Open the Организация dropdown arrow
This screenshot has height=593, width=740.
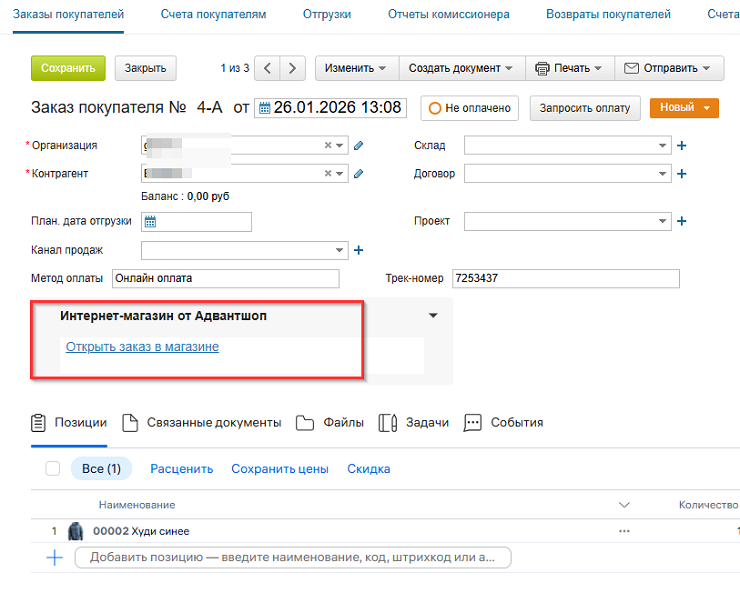339,145
